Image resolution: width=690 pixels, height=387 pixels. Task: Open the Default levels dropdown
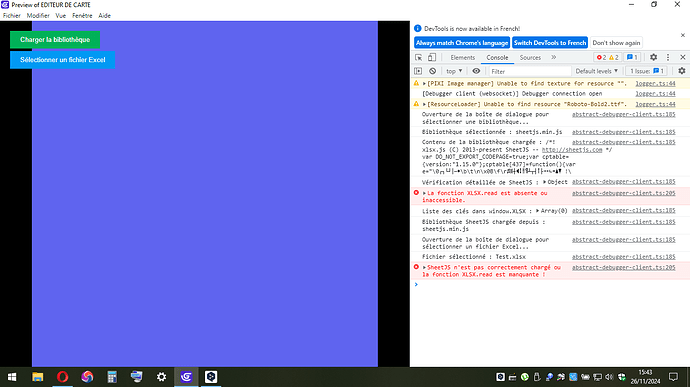click(x=597, y=71)
